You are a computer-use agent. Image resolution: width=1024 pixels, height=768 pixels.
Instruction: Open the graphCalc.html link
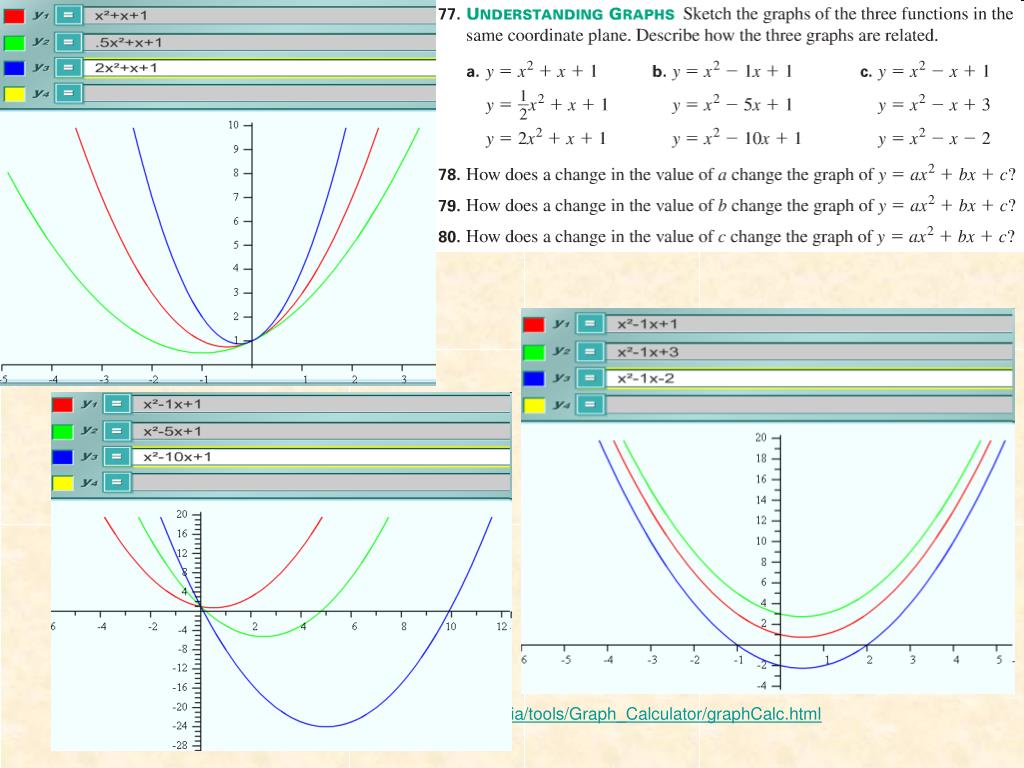coord(666,714)
